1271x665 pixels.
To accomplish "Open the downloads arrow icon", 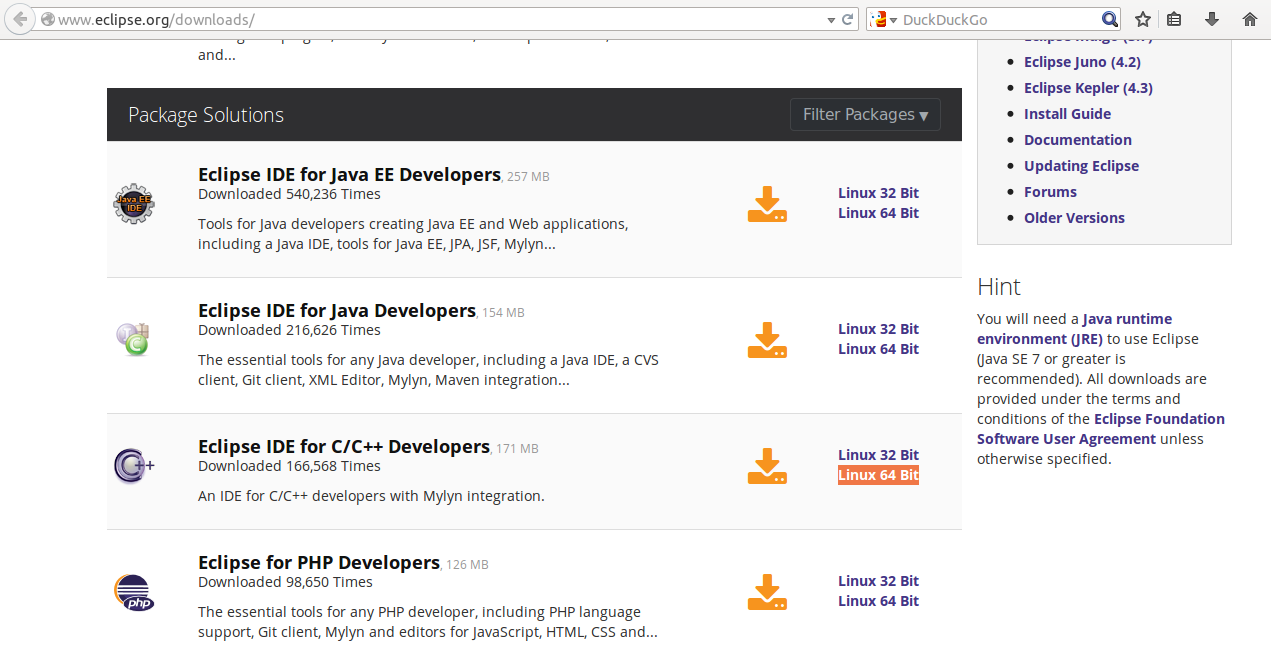I will (x=1212, y=19).
